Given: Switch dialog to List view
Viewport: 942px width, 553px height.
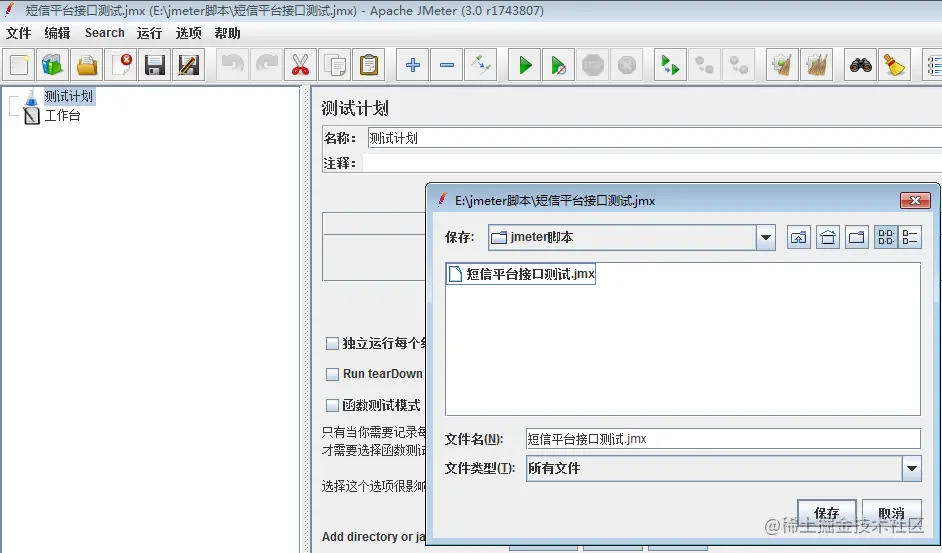Looking at the screenshot, I should pos(886,237).
